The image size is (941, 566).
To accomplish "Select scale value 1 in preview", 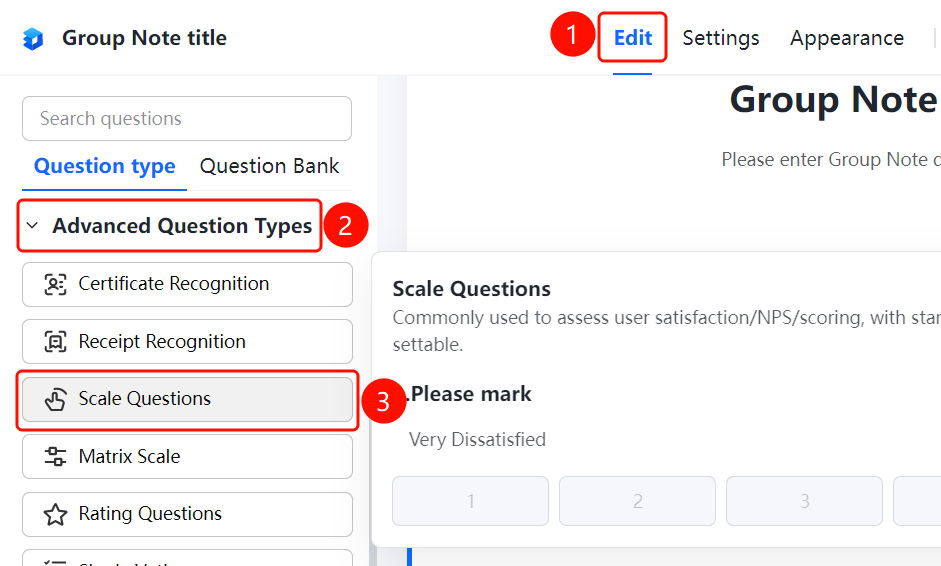I will (x=470, y=501).
